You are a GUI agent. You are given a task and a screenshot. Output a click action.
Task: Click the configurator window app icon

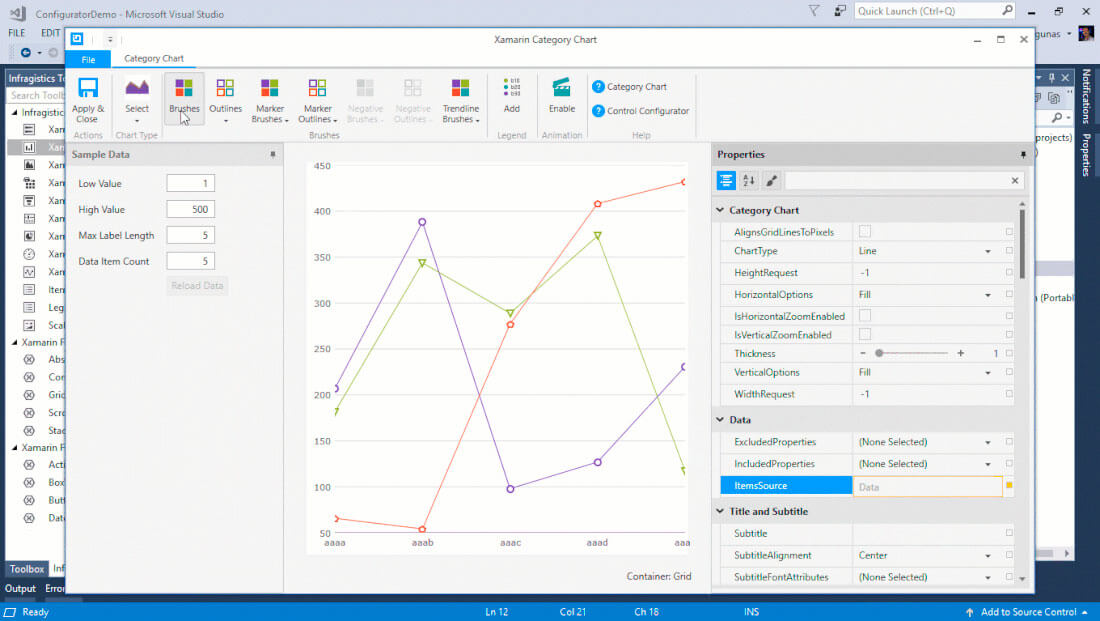(x=77, y=39)
